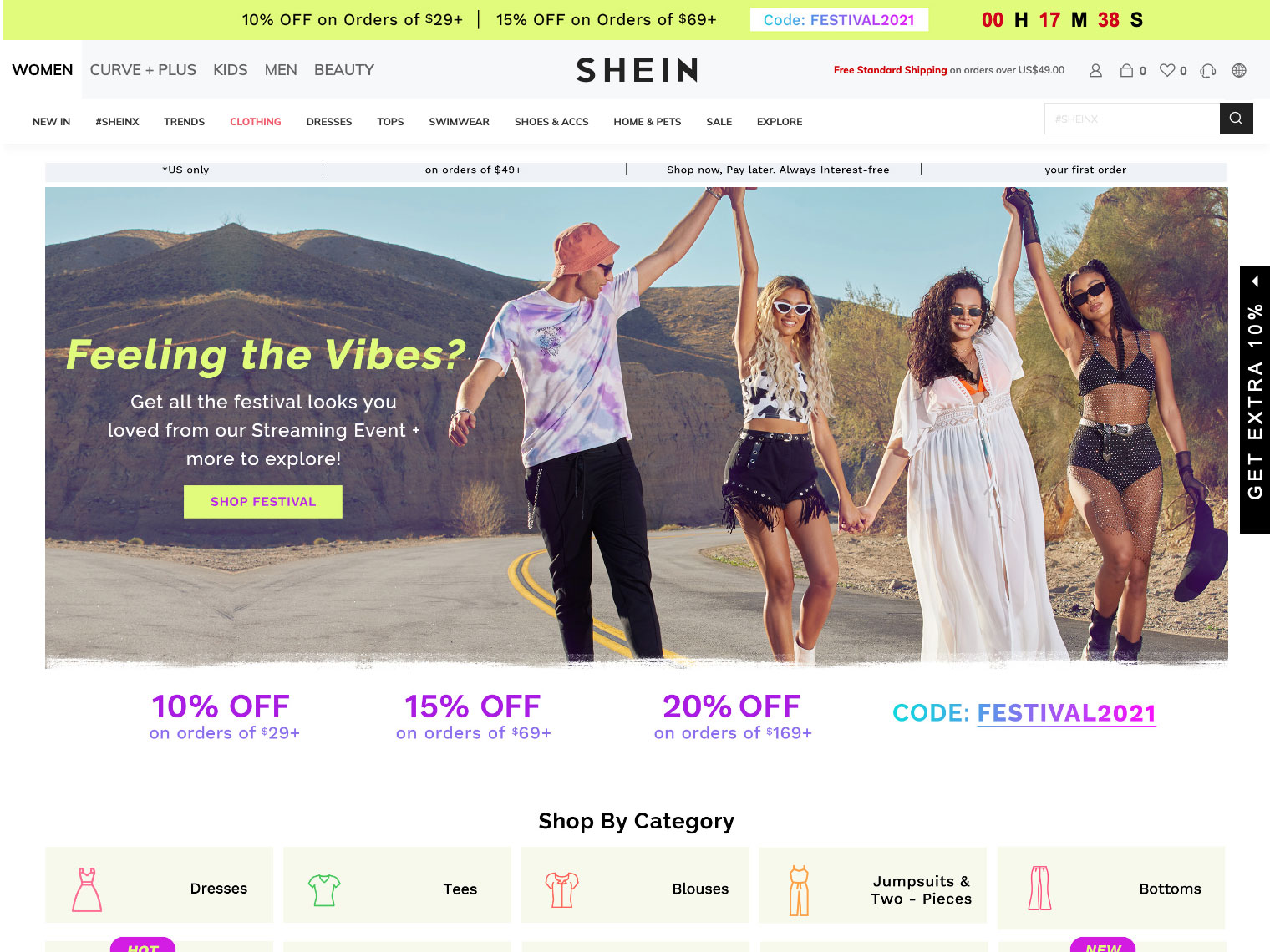Switch to the BEAUTY tab

pyautogui.click(x=344, y=70)
